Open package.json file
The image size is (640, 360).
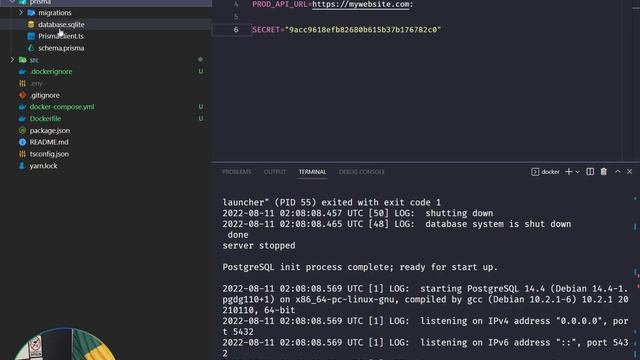49,131
